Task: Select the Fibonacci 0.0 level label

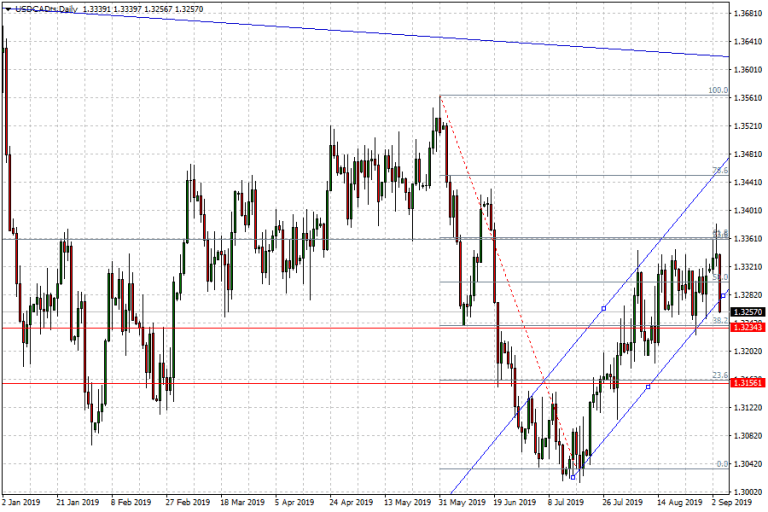Action: [x=721, y=464]
